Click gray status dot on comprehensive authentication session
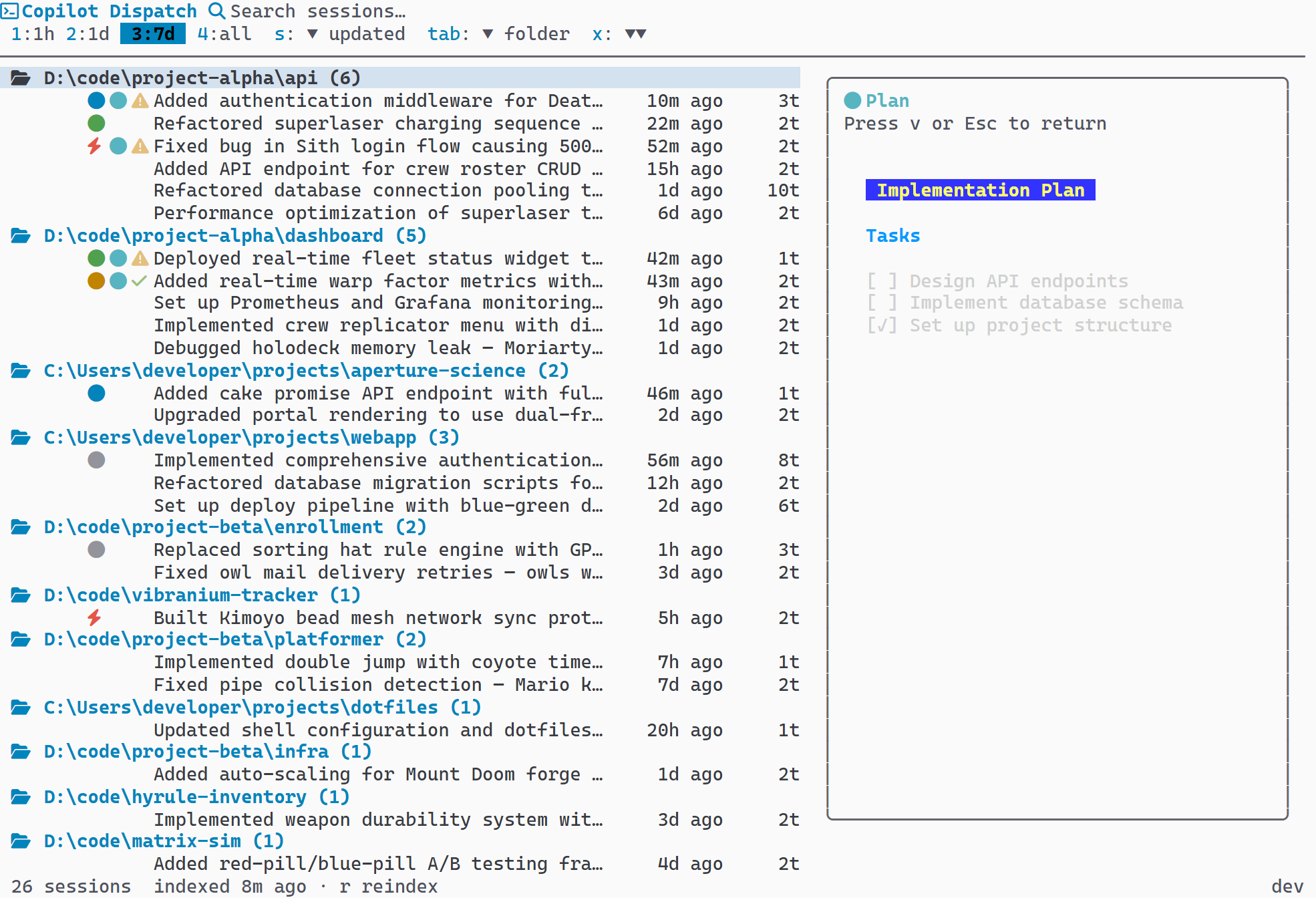The height and width of the screenshot is (898, 1316). point(96,460)
